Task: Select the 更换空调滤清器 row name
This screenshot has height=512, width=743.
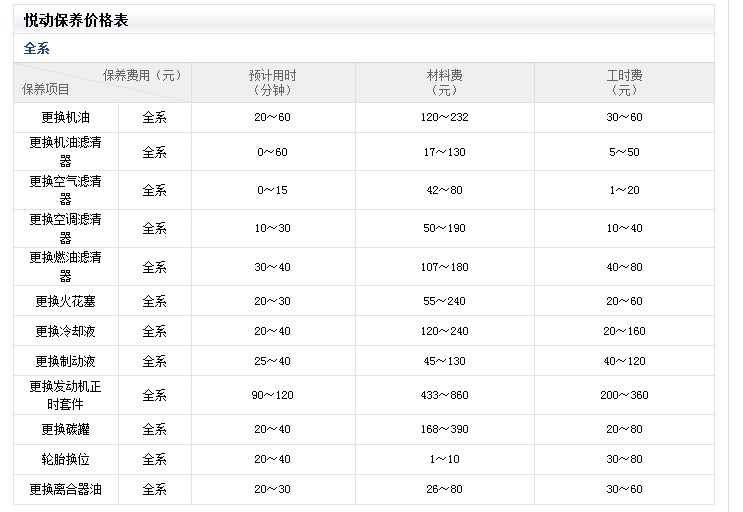Action: pos(65,228)
